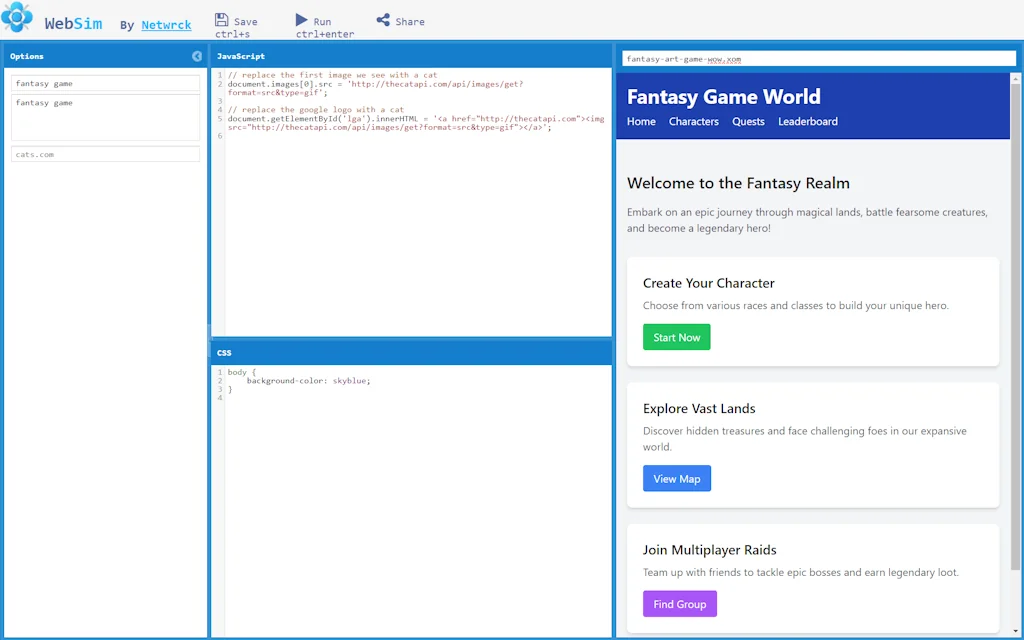Open the Netwrck link
The width and height of the screenshot is (1024, 640).
[166, 25]
